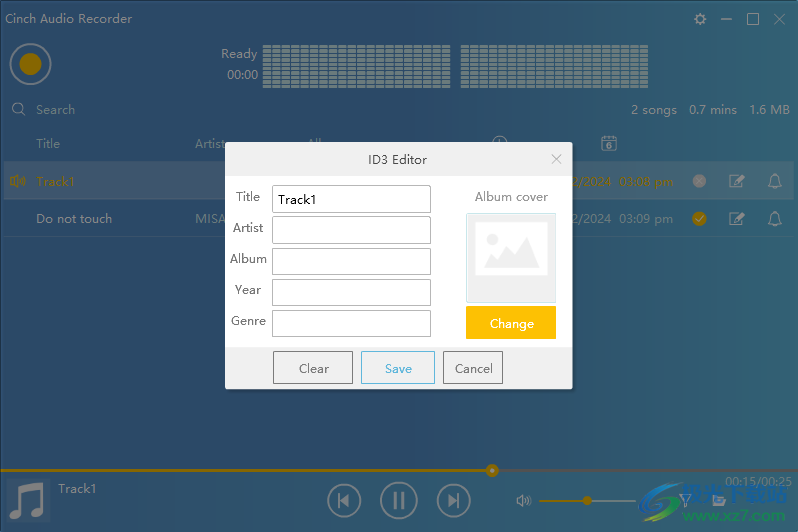
Task: Click the playback progress bar handle
Action: tap(492, 470)
